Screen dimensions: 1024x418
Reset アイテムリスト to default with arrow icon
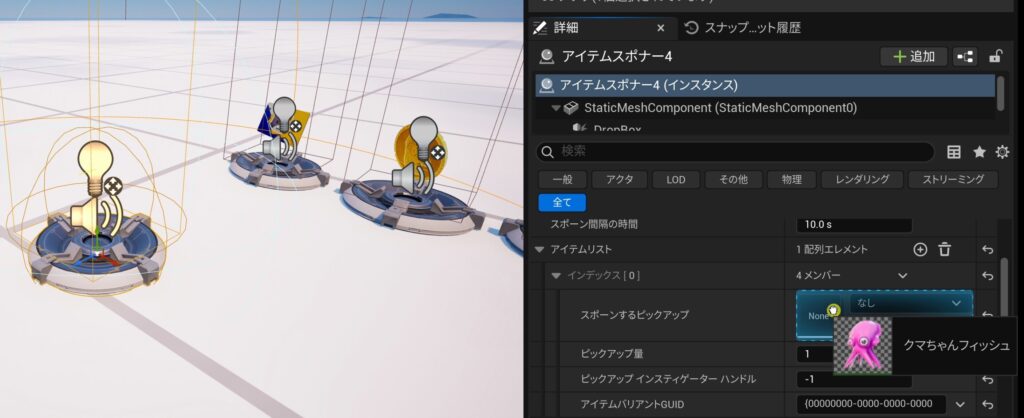(x=986, y=249)
